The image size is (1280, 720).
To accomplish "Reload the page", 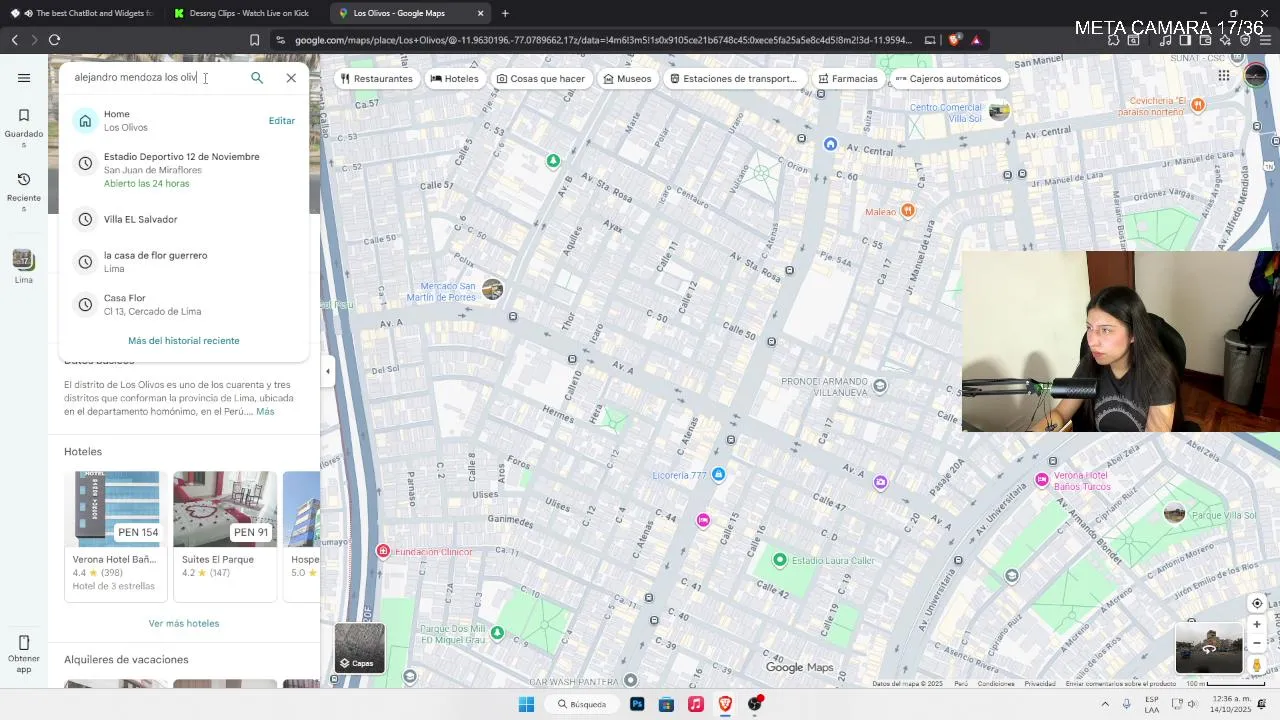I will click(54, 40).
